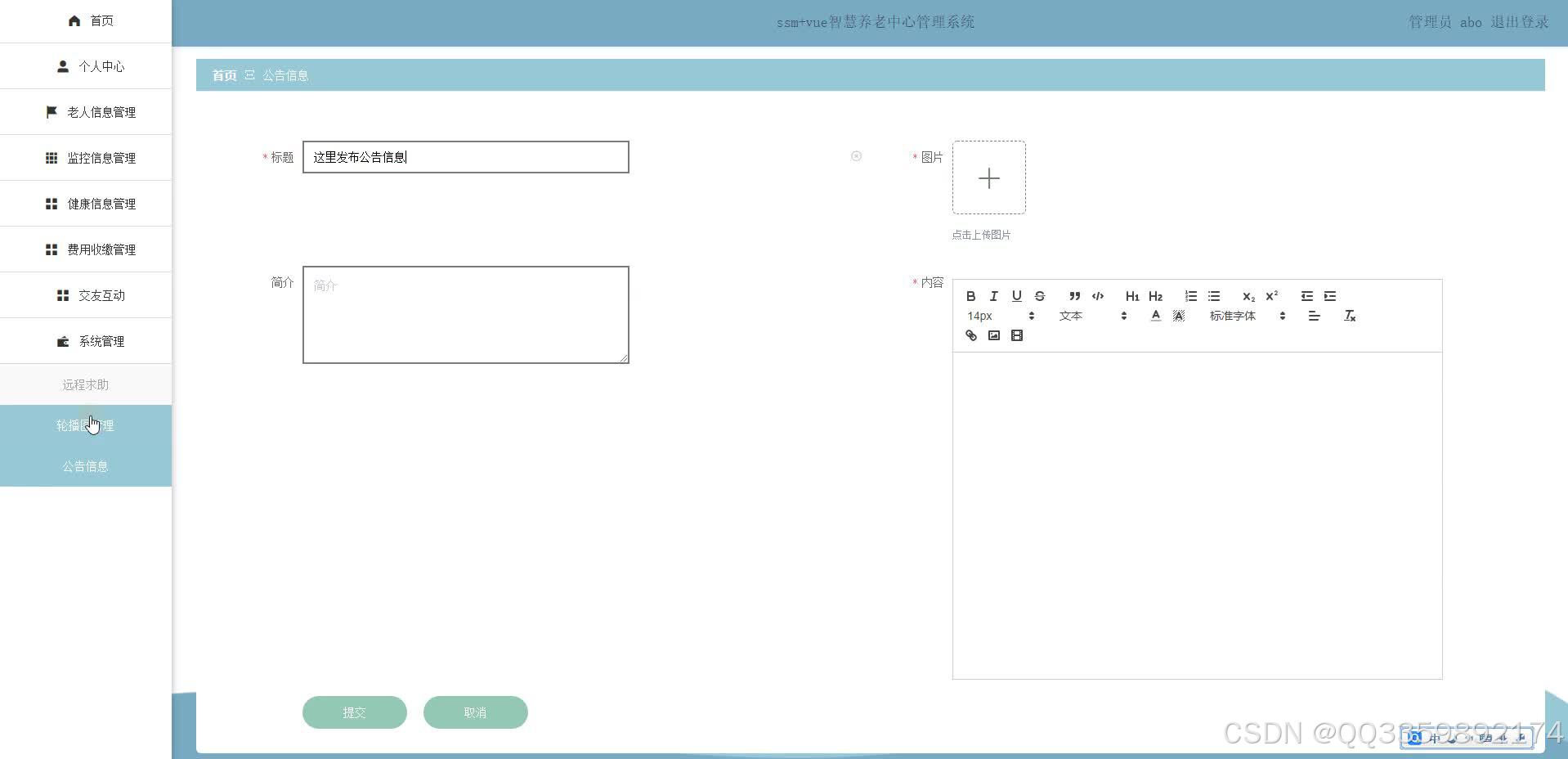Click the 标题 input field
The width and height of the screenshot is (1568, 759).
pyautogui.click(x=465, y=157)
